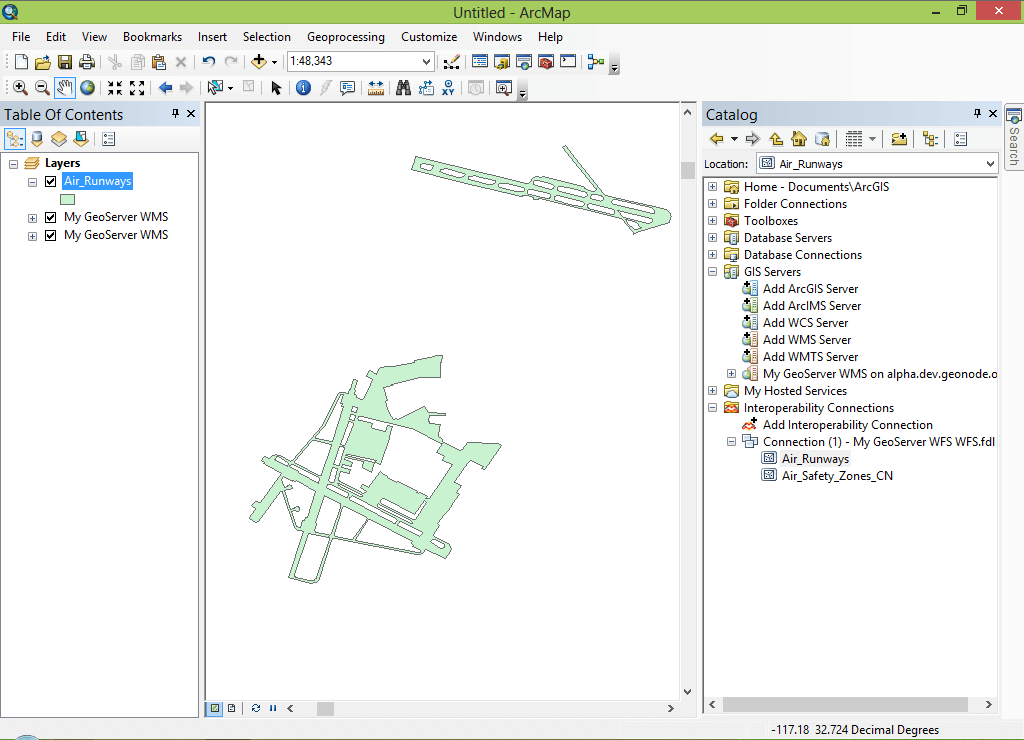Open the Python window icon
1024x740 pixels.
[568, 61]
